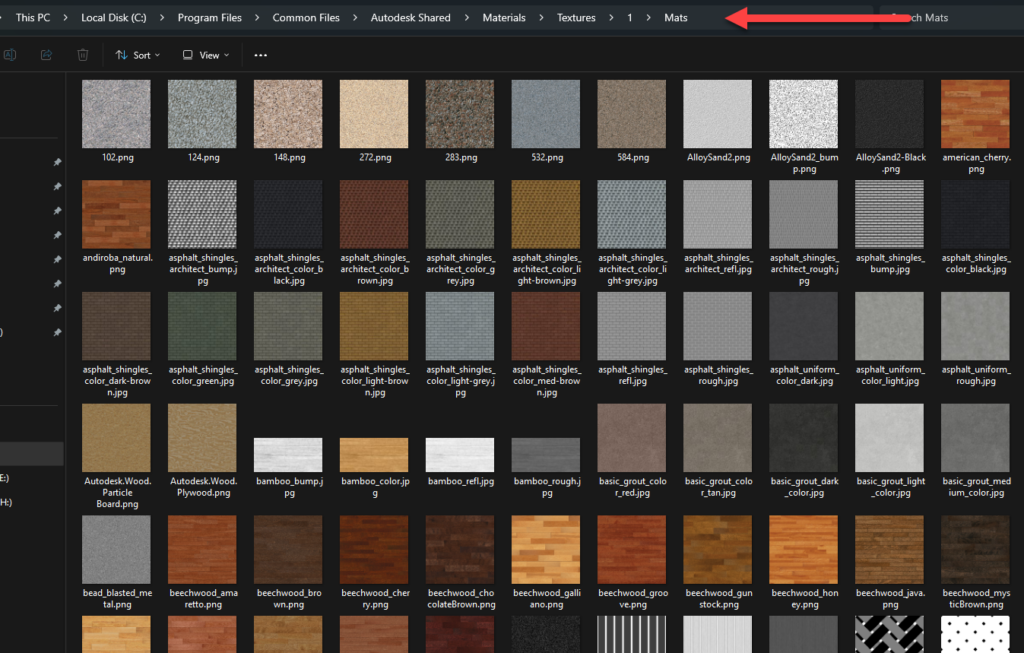Click the Search Mats box
The width and height of the screenshot is (1024, 653).
tap(950, 18)
